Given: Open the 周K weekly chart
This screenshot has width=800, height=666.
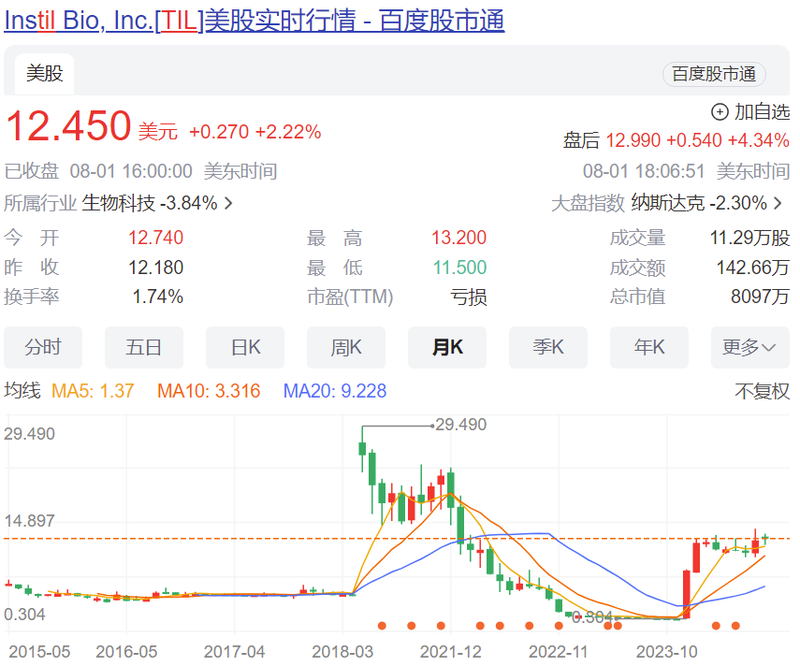Looking at the screenshot, I should [x=346, y=347].
